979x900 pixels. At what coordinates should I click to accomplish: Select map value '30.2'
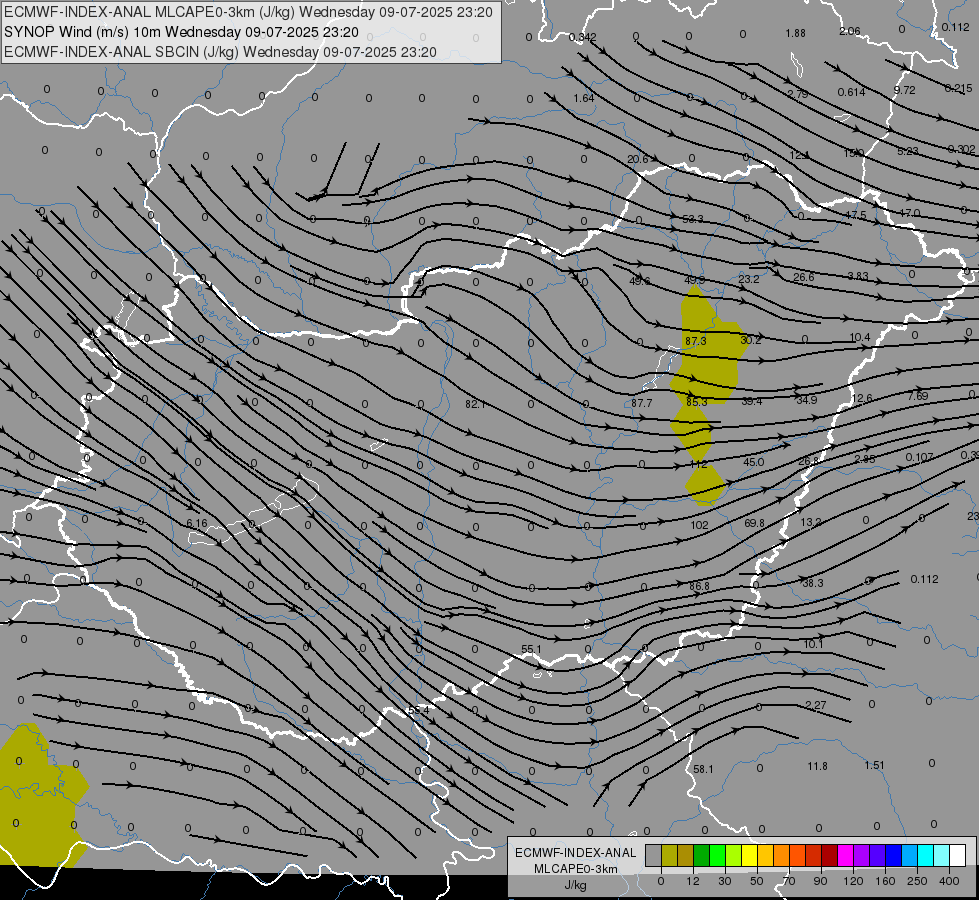click(x=750, y=340)
